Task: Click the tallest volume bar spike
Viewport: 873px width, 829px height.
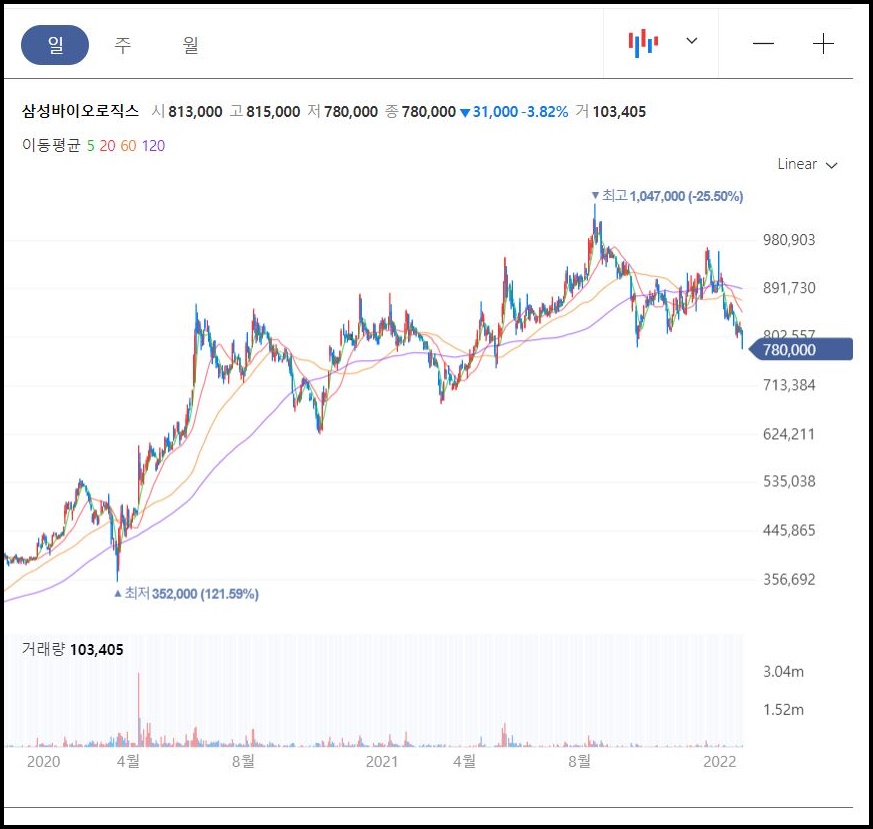Action: 139,709
